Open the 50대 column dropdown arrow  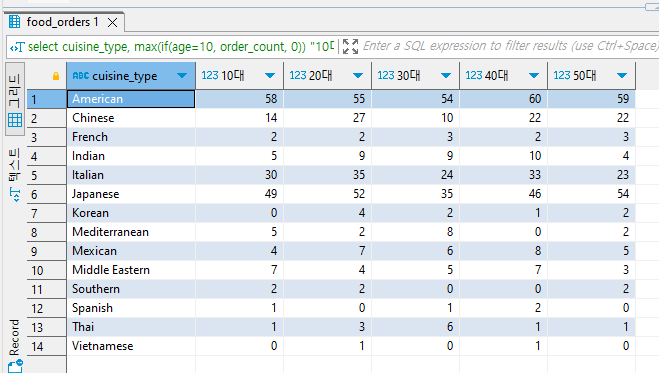coord(622,76)
